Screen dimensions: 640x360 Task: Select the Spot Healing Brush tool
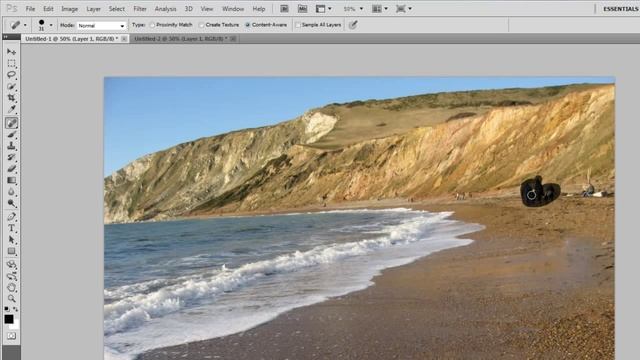coord(11,123)
